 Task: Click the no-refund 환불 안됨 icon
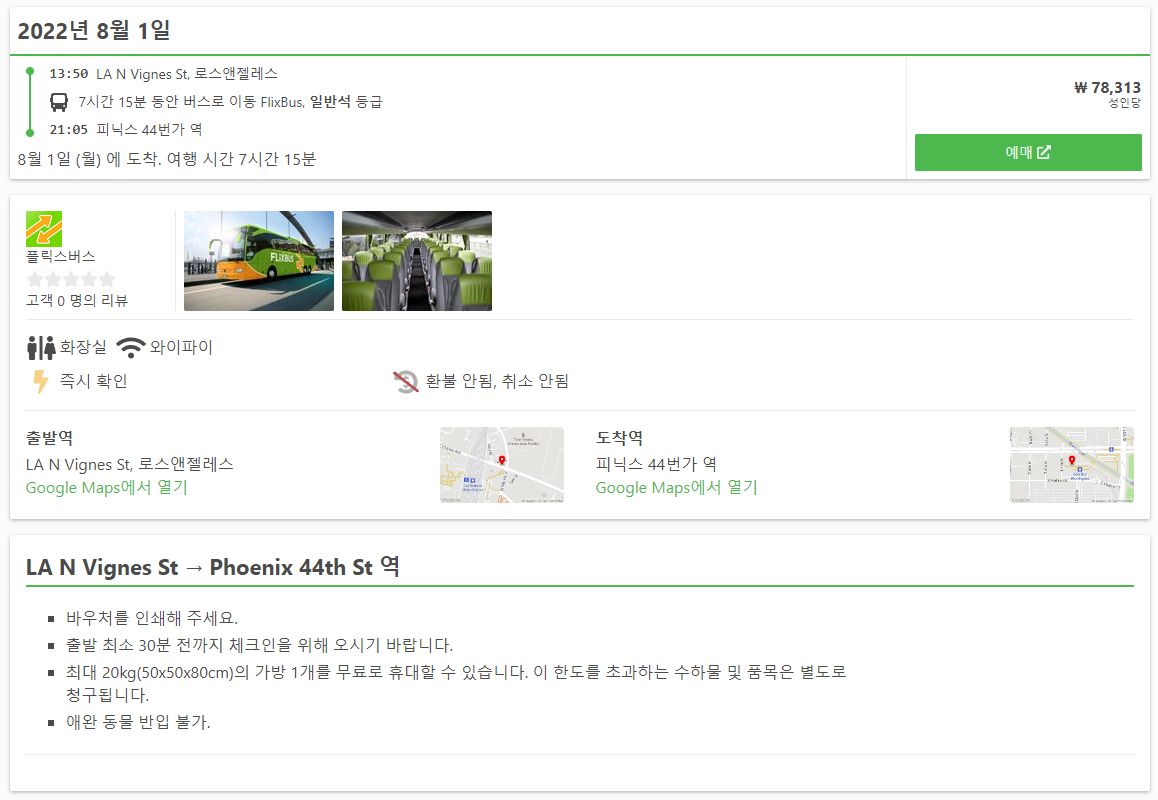[x=405, y=381]
